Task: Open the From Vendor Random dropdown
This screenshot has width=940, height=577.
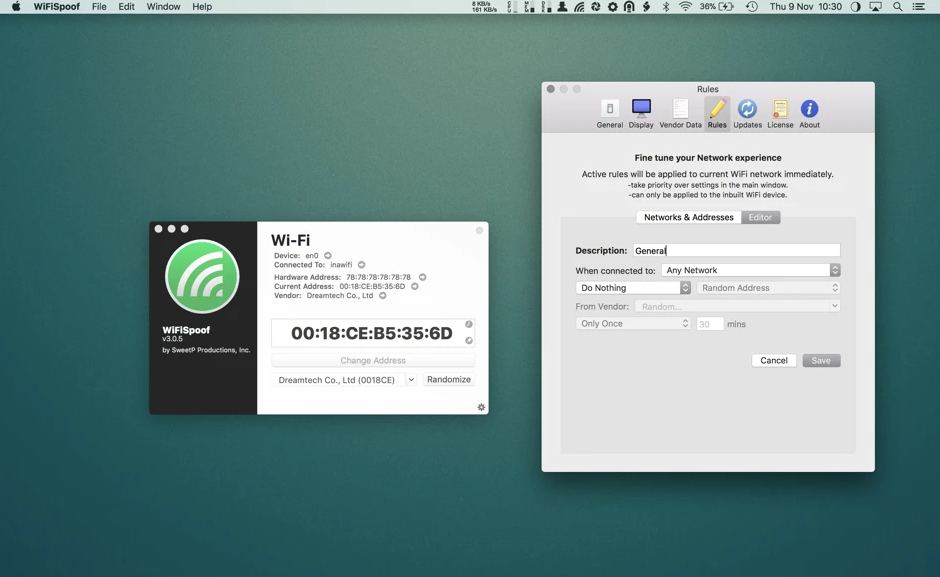Action: [x=738, y=306]
